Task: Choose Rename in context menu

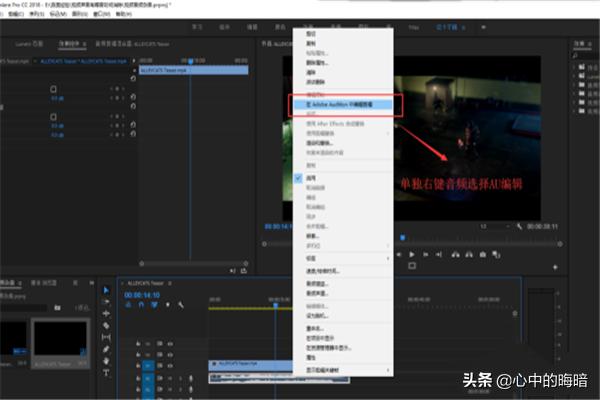Action: (343, 328)
